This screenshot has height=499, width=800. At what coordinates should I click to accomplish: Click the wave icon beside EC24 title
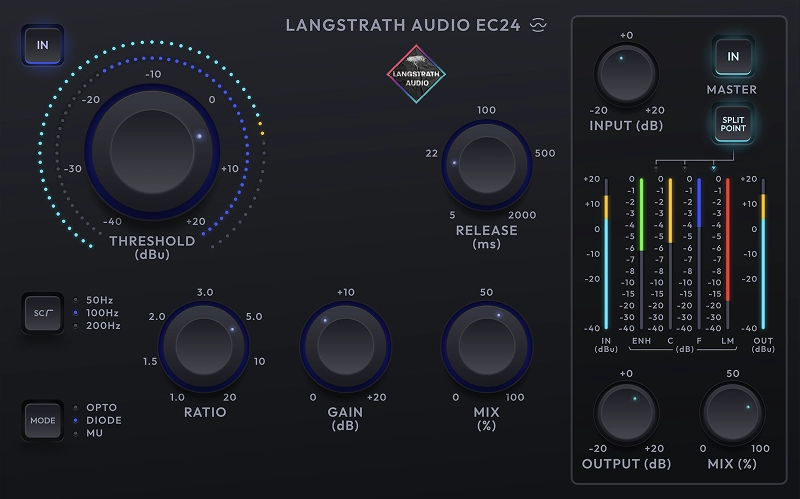(538, 25)
